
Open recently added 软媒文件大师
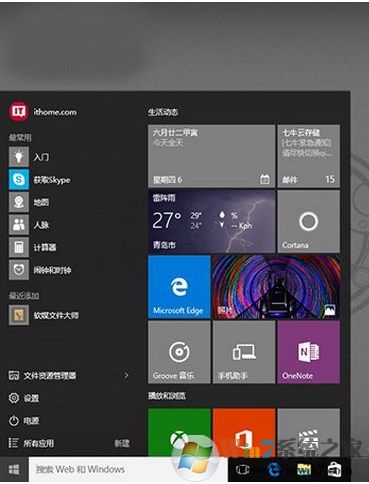click(x=43, y=315)
